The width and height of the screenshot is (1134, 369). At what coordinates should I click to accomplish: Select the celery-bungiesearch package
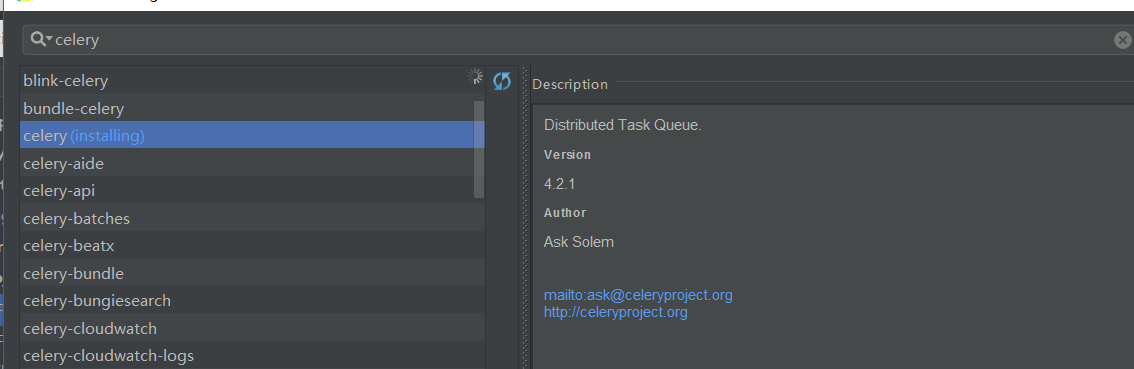252,300
